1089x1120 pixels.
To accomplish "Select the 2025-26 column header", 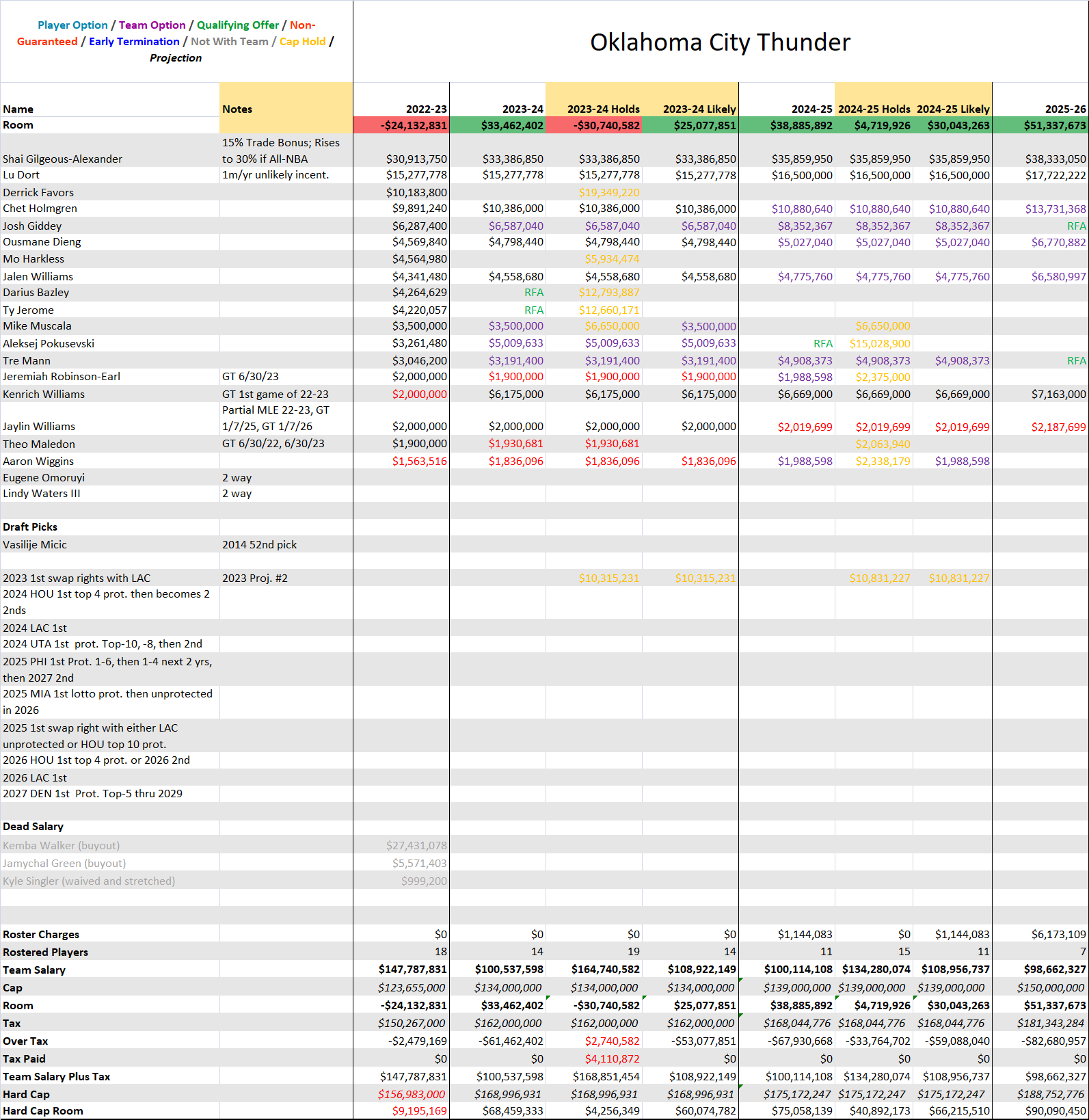I will 1065,109.
